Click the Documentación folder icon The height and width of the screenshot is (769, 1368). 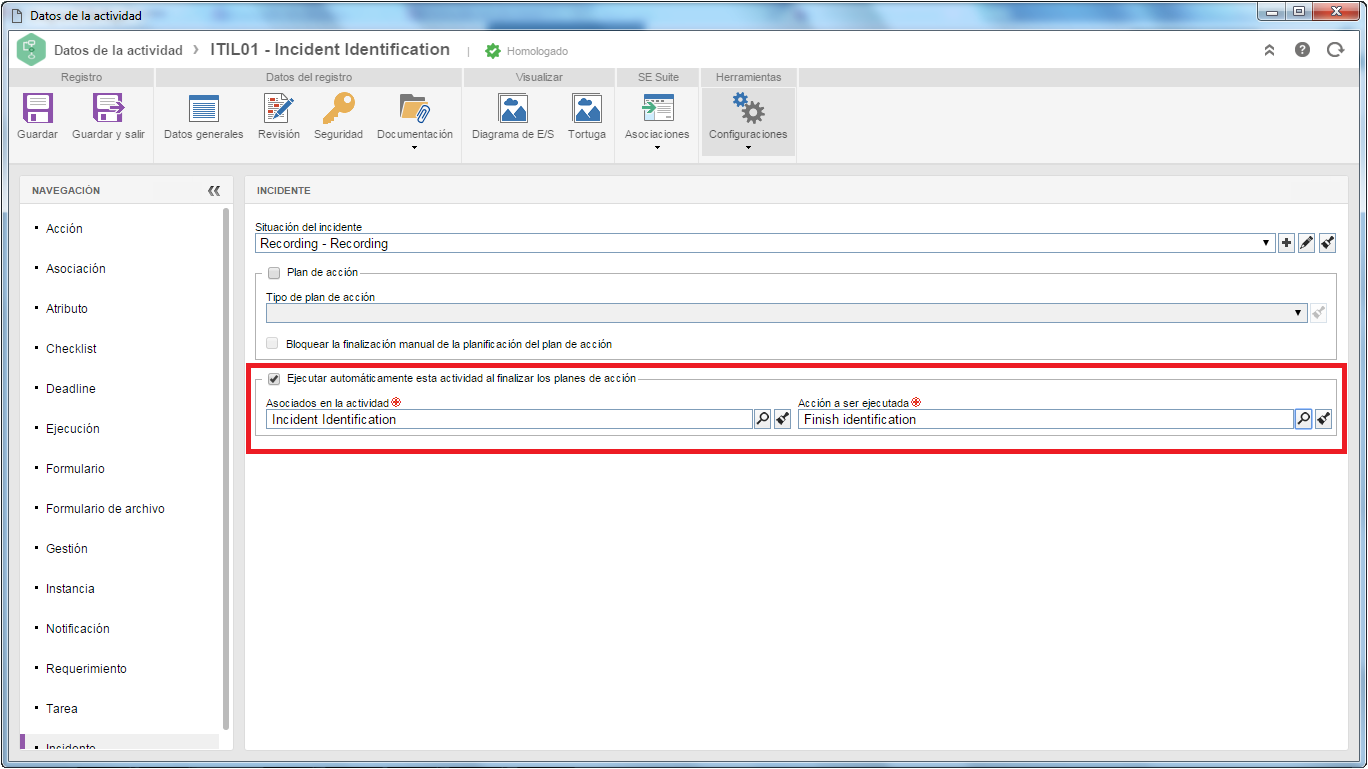[414, 108]
